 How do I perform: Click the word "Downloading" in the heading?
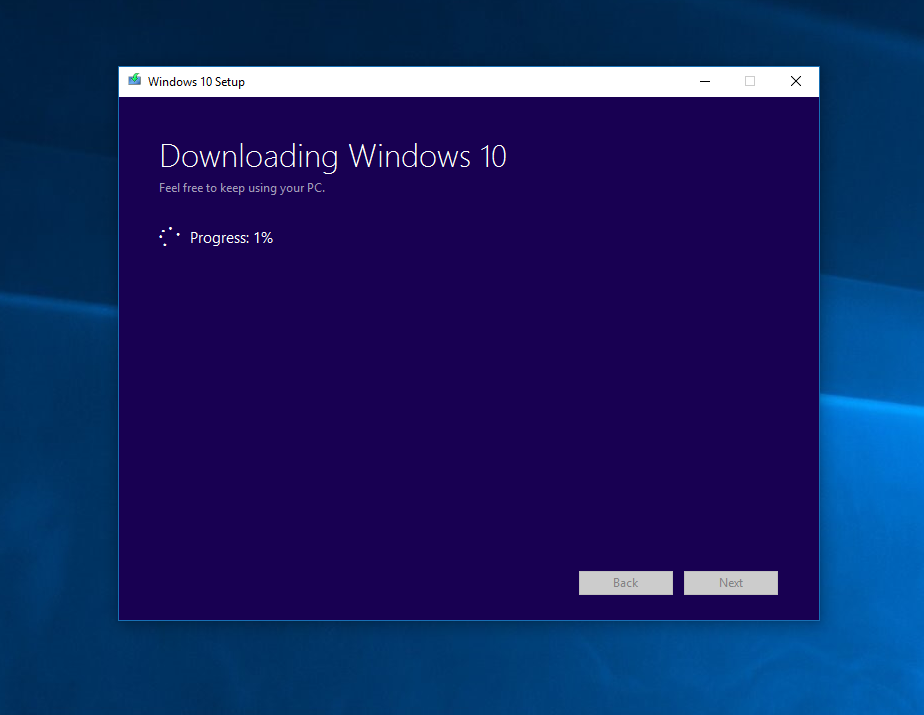tap(249, 157)
